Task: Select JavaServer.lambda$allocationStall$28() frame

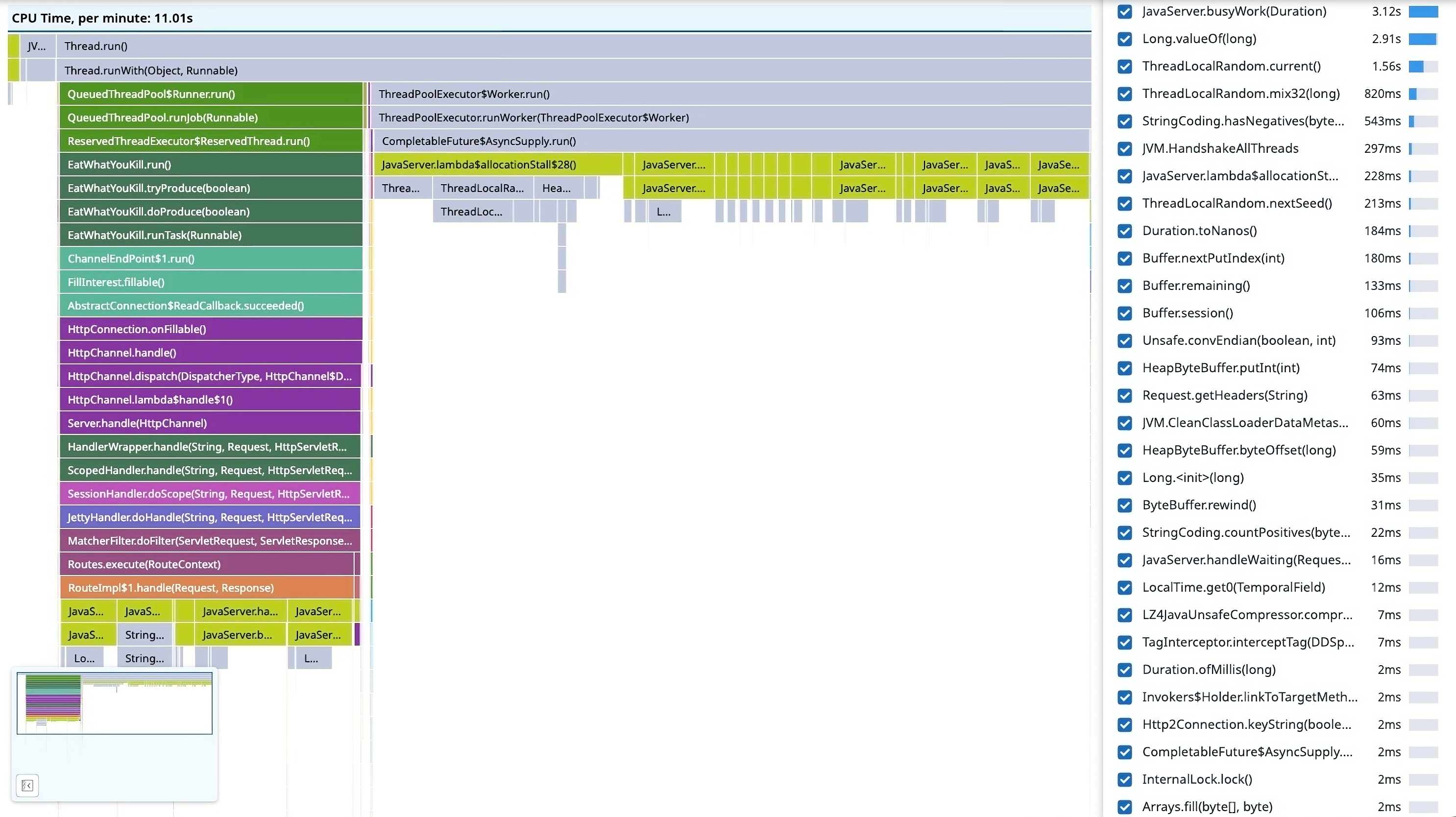Action: point(497,165)
